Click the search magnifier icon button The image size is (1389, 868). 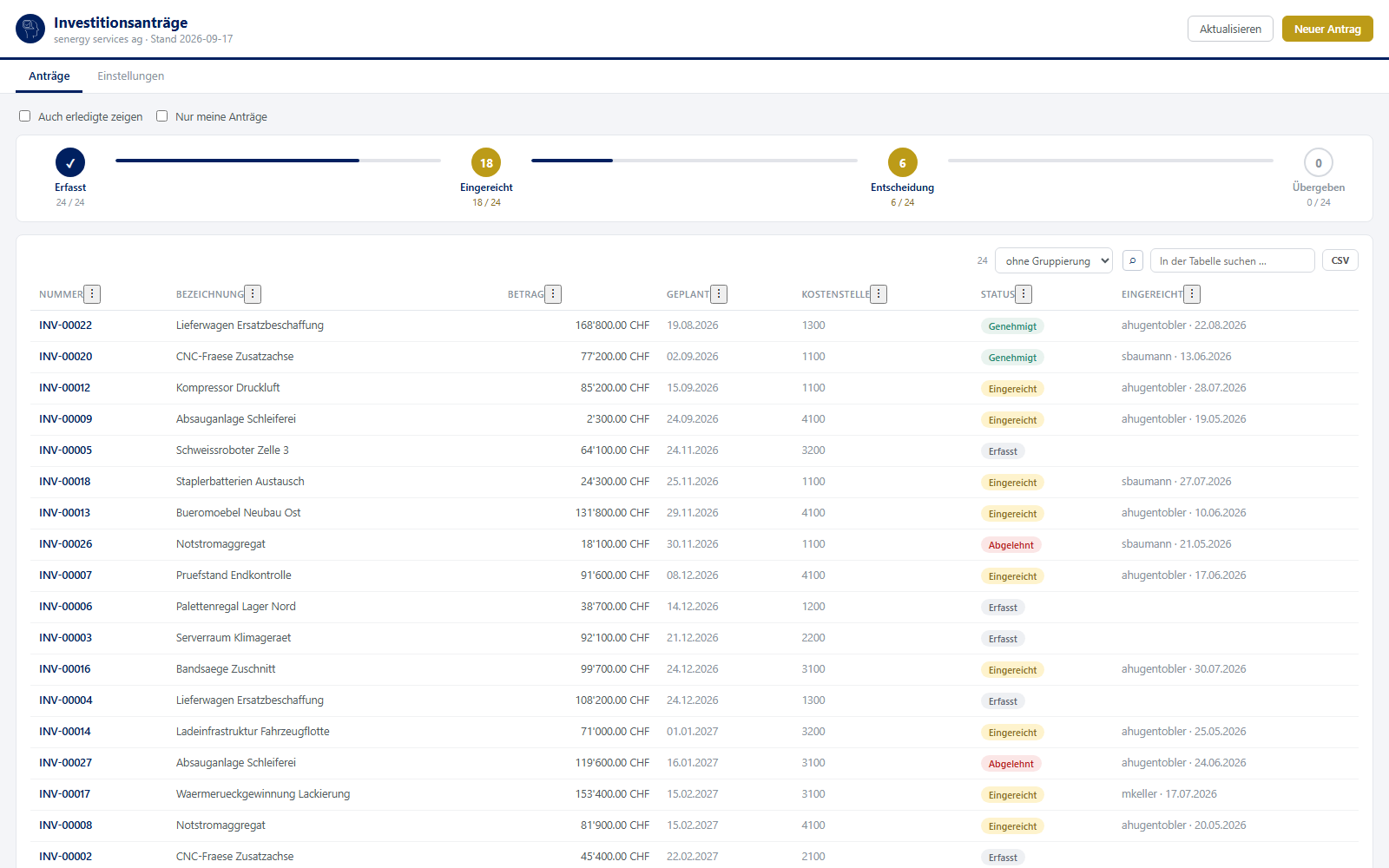[x=1132, y=260]
